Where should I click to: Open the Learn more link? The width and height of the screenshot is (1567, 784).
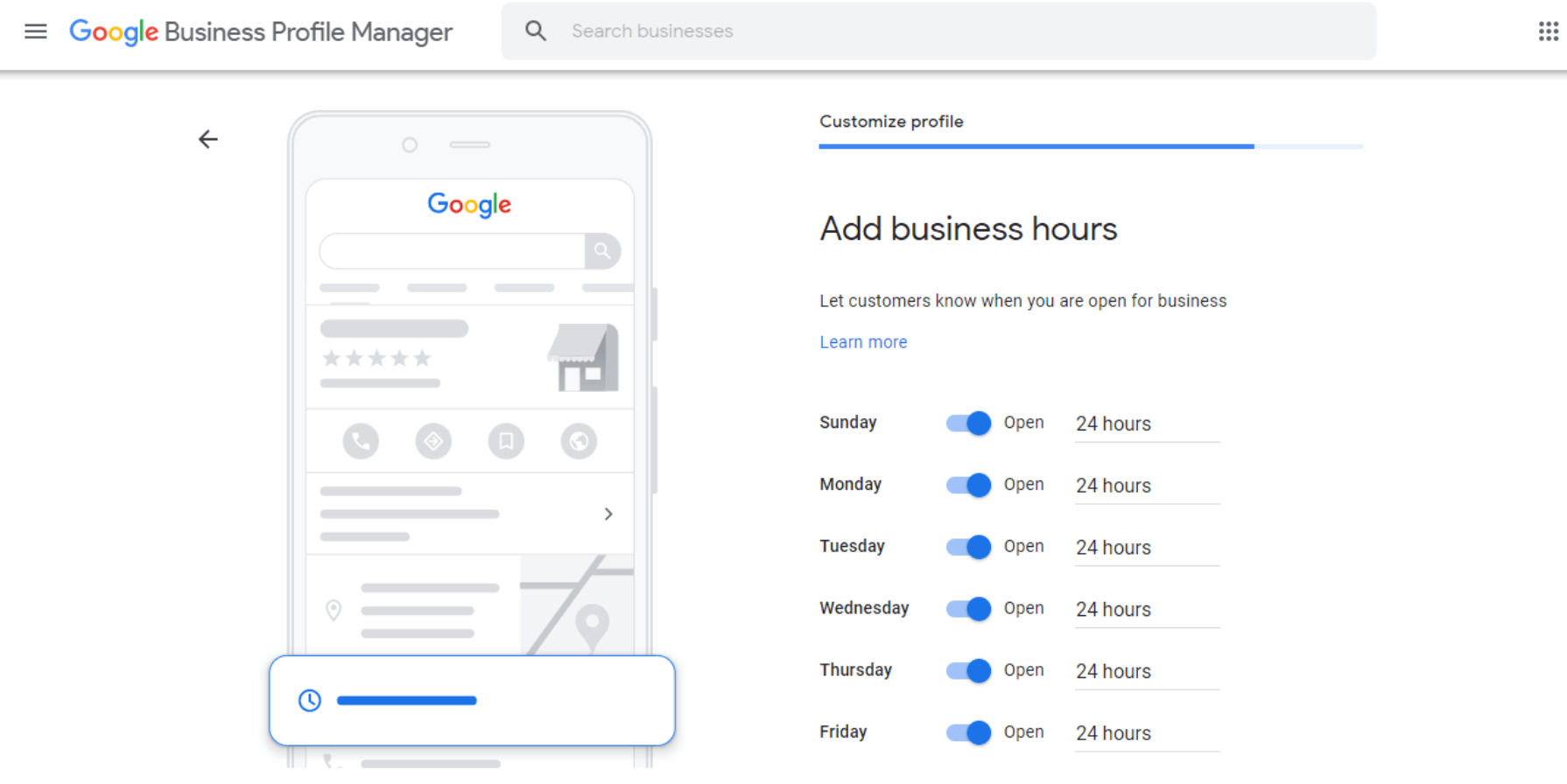(x=863, y=342)
